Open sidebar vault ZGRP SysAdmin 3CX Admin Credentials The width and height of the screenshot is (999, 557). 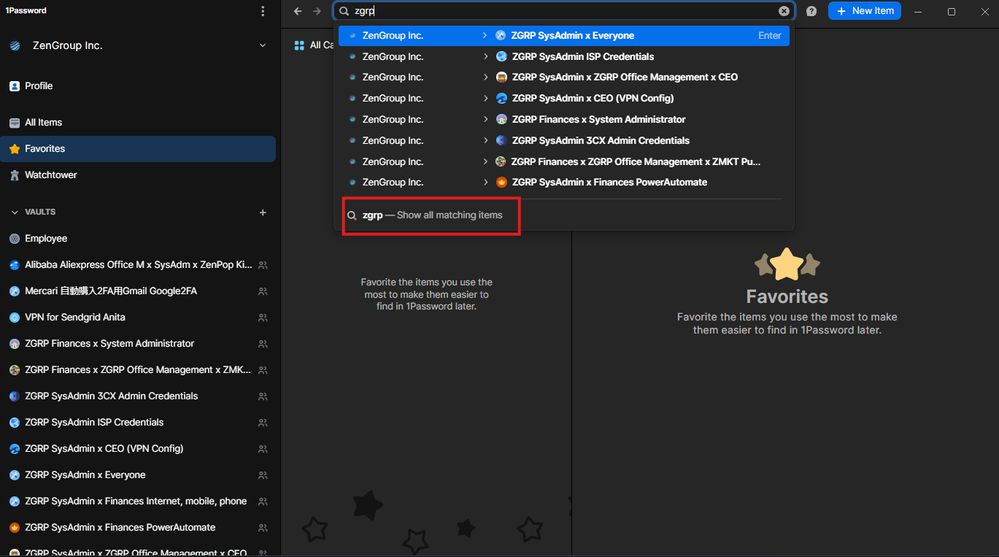point(138,396)
